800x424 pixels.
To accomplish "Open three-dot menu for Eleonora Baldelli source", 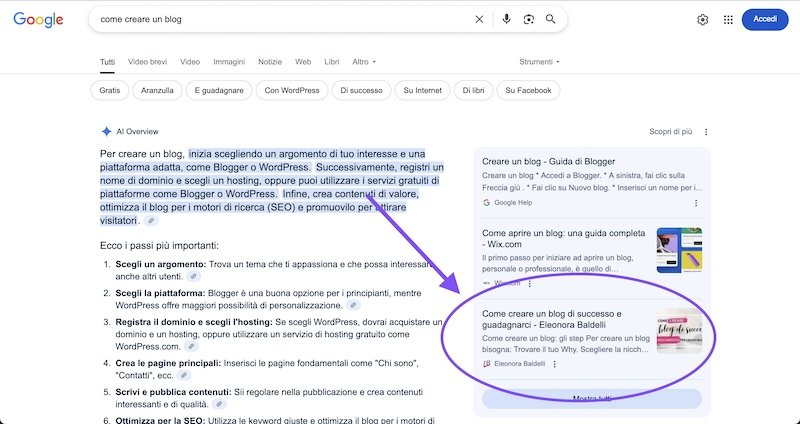I will 555,364.
